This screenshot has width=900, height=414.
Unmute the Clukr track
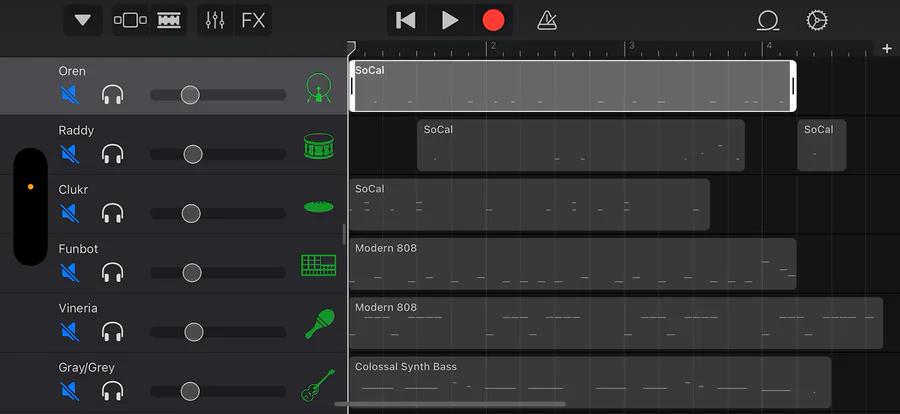70,214
